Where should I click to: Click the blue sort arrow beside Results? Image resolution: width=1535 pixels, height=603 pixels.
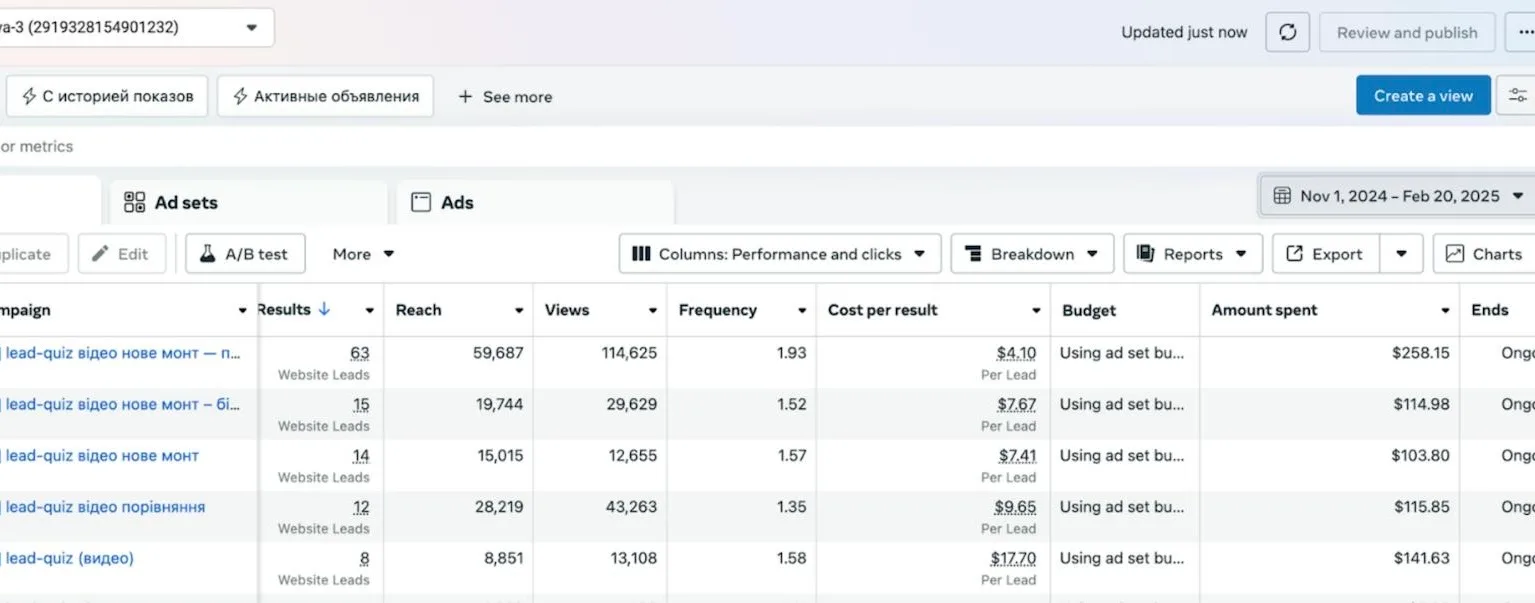point(324,309)
